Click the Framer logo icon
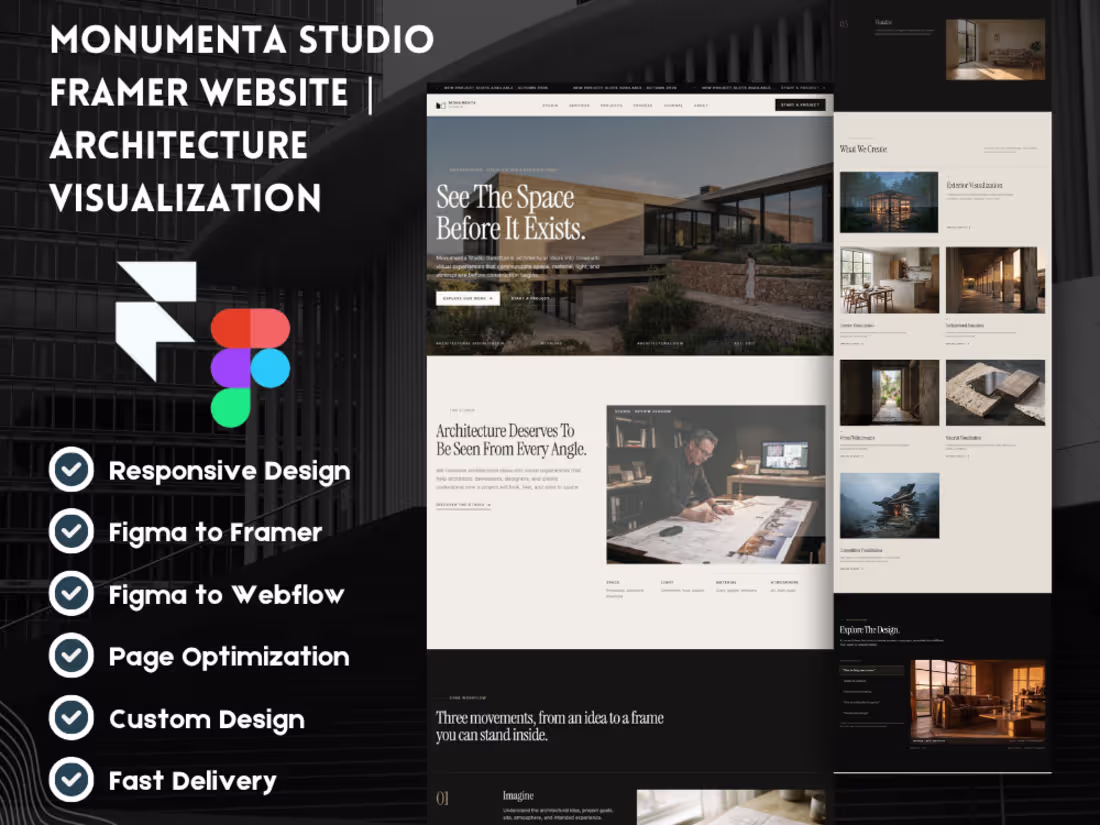 [x=156, y=321]
